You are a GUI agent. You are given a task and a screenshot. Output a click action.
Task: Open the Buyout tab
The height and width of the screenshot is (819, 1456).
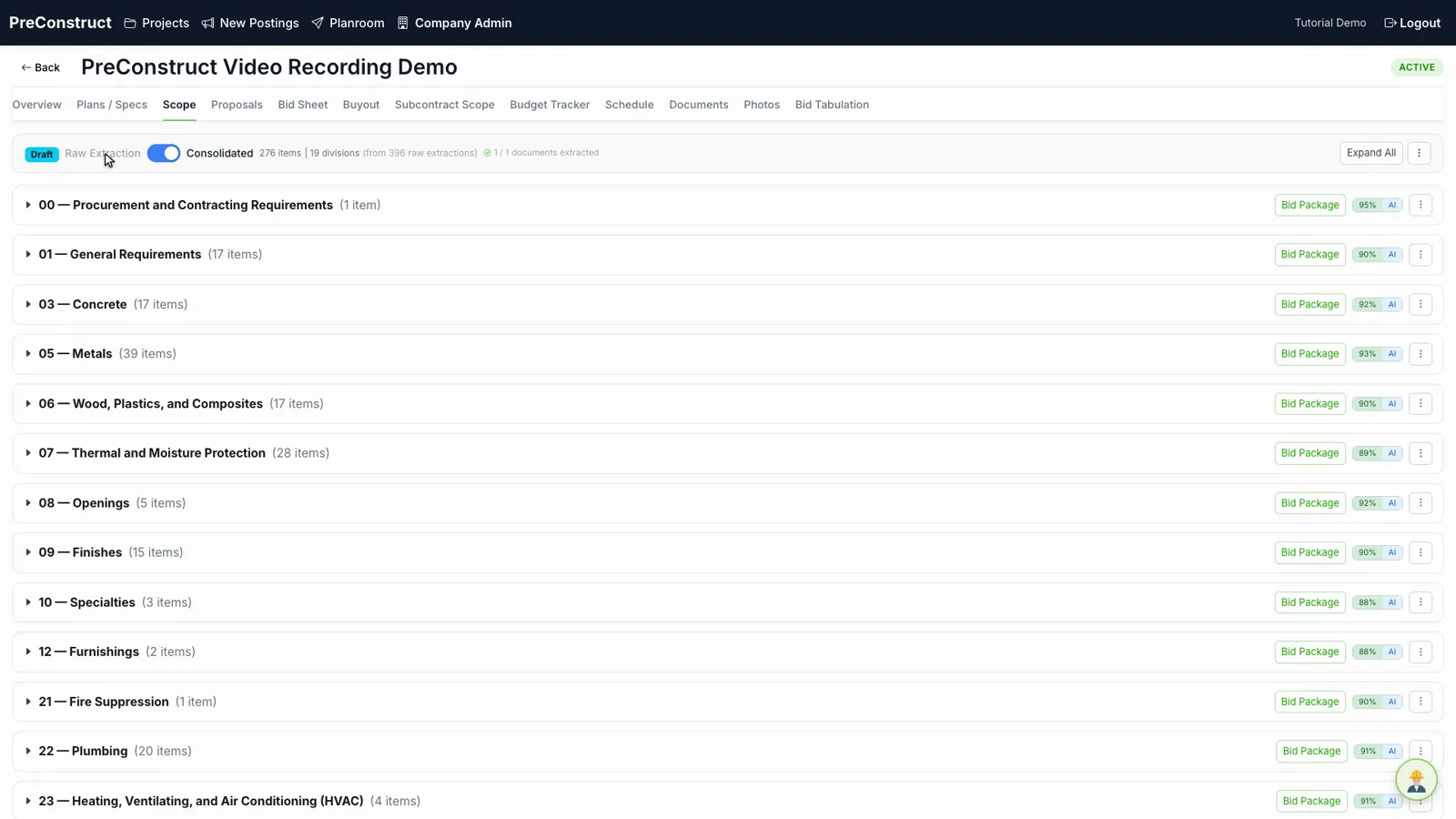tap(361, 105)
